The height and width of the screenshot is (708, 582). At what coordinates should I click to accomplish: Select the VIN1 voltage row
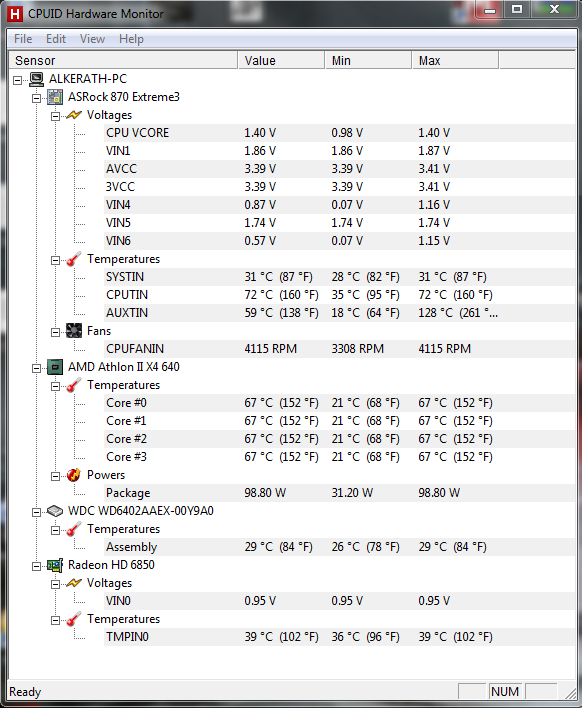point(340,151)
